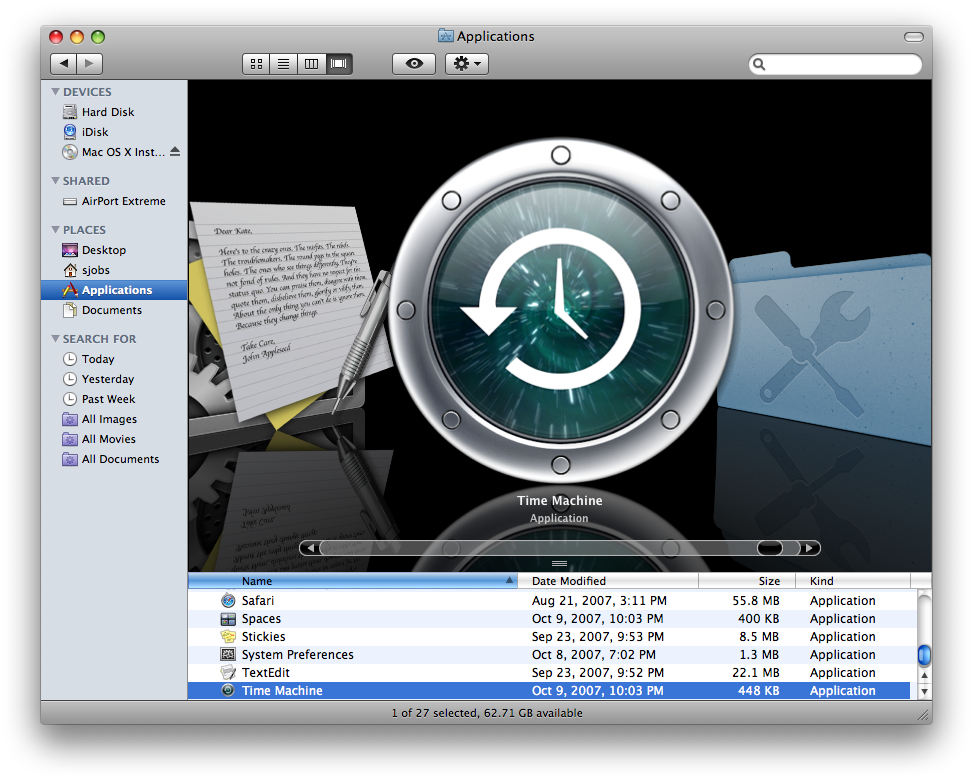Select System Preferences in the list
Image resolution: width=973 pixels, height=780 pixels.
click(549, 655)
